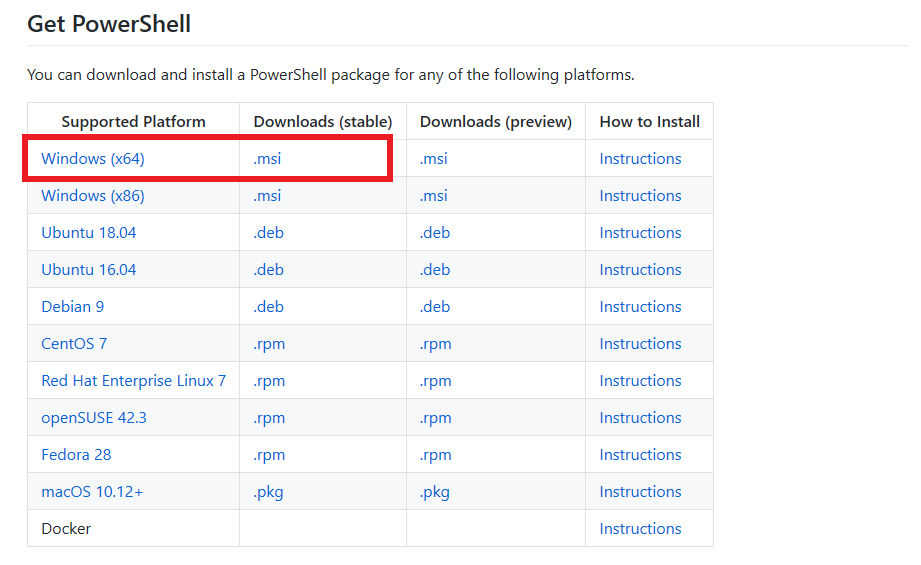Open Instructions for Fedora 28

click(x=640, y=455)
